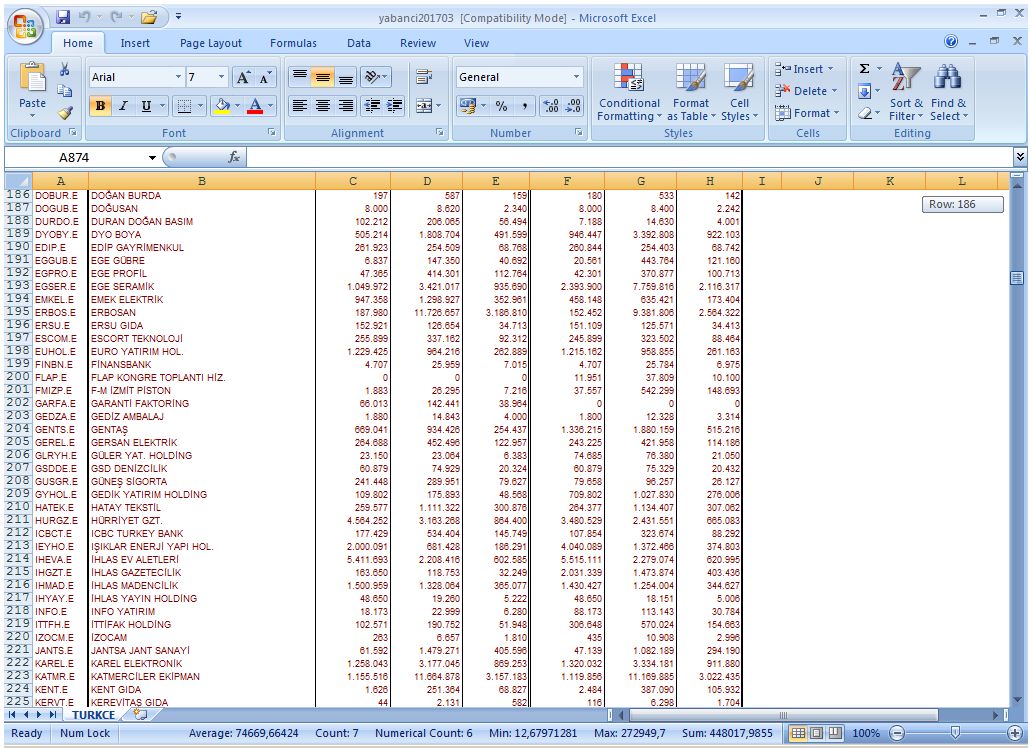
Task: Decrease font size with Shrink Font
Action: tap(265, 78)
